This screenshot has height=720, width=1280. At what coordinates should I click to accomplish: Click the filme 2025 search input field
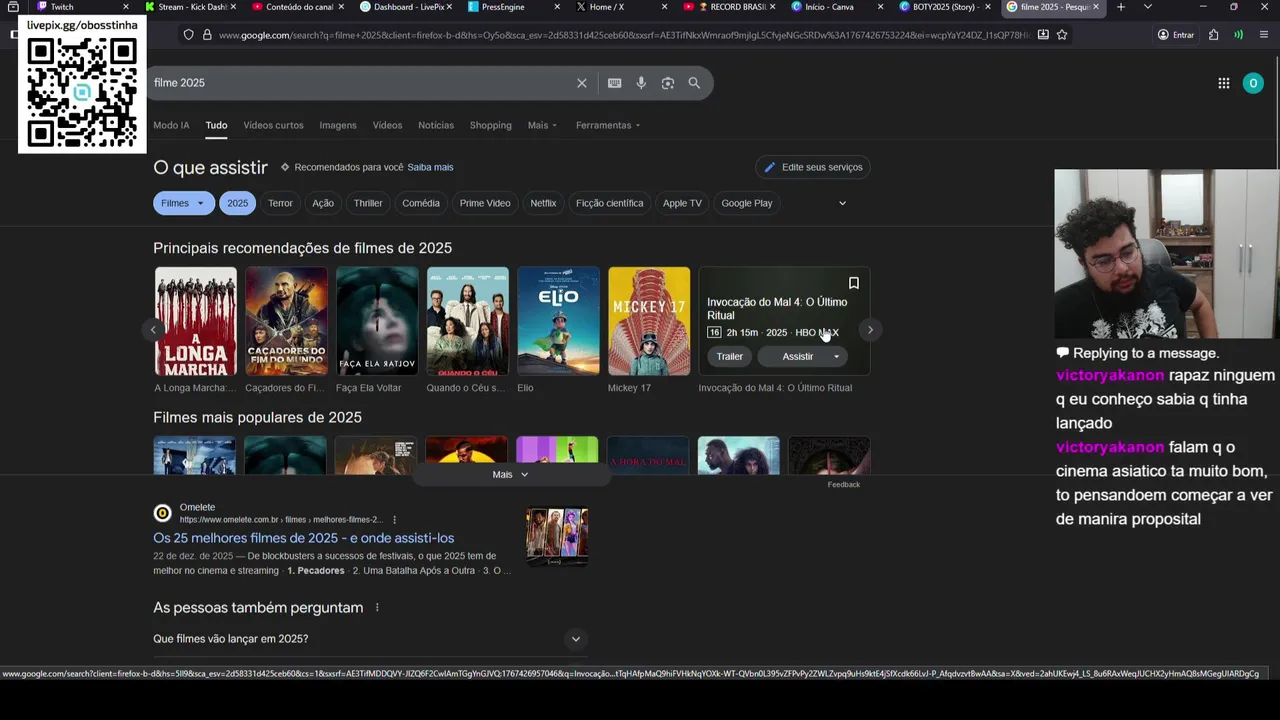(x=360, y=83)
